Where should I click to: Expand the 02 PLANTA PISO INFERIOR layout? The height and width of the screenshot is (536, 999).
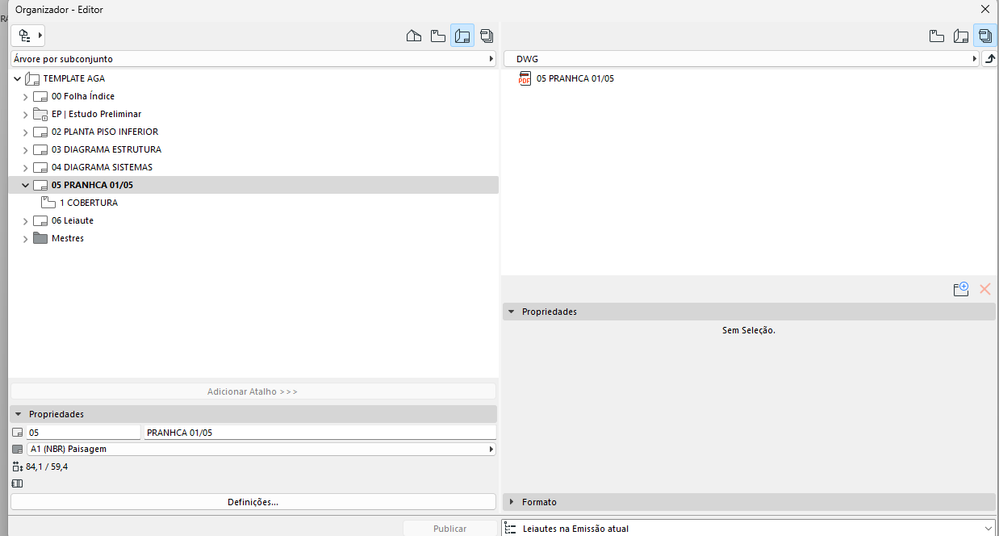25,133
